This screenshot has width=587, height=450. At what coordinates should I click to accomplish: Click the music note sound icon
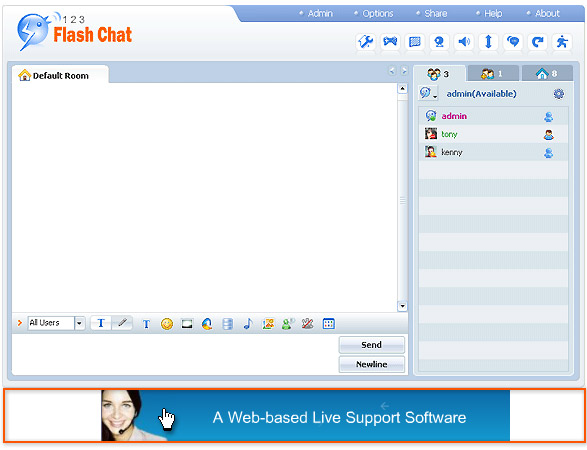click(248, 324)
